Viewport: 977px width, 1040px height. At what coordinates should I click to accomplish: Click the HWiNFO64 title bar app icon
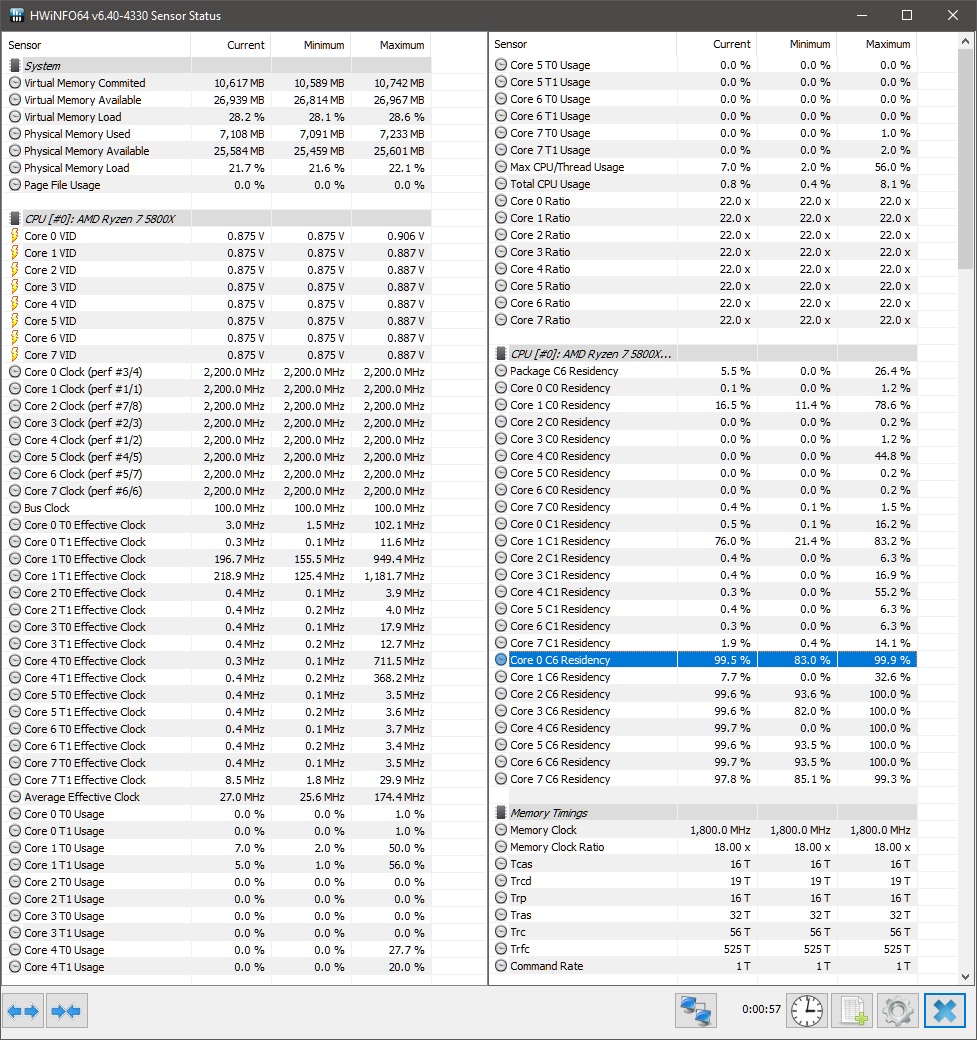(x=17, y=15)
